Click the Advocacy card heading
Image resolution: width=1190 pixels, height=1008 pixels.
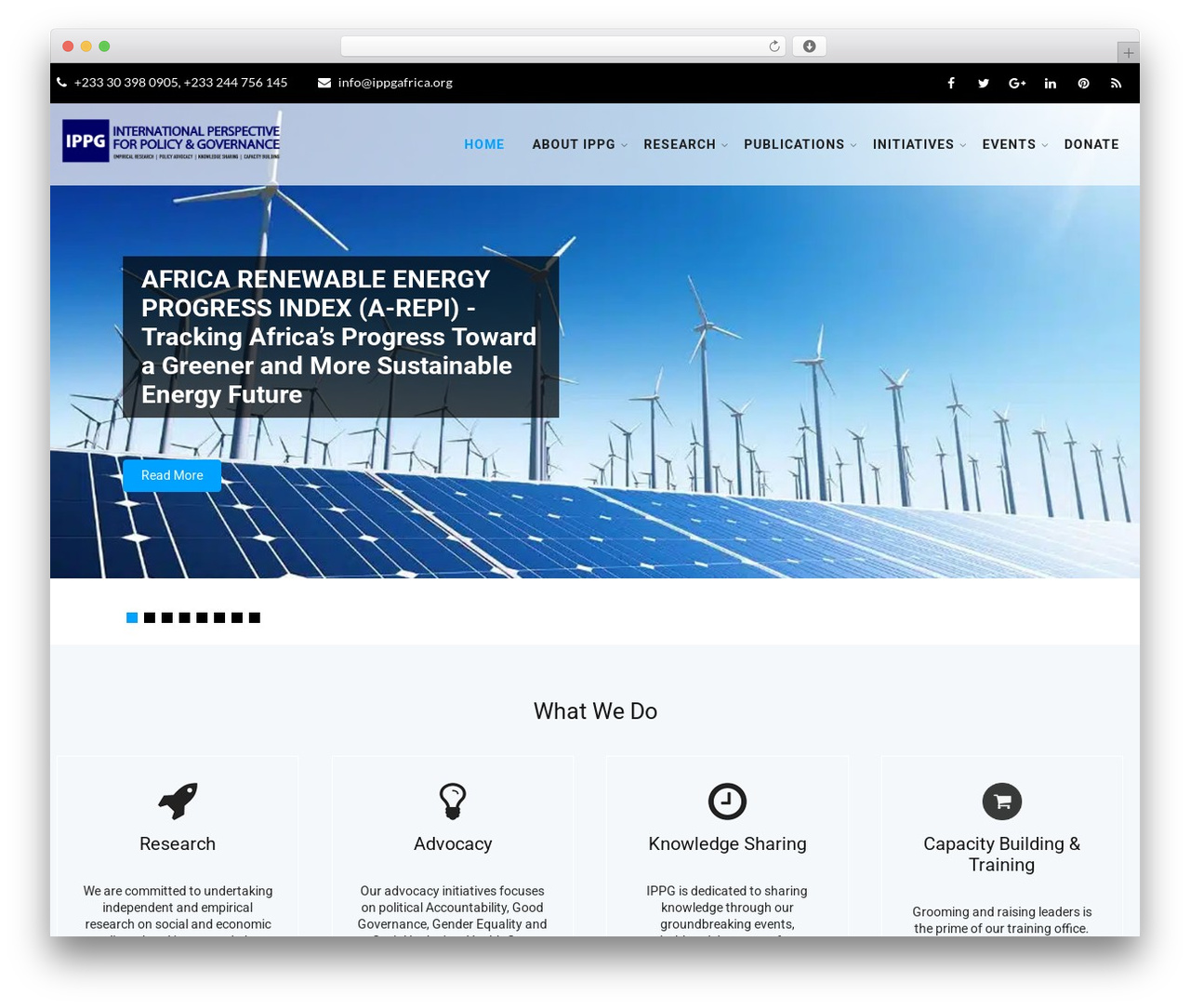[x=453, y=844]
